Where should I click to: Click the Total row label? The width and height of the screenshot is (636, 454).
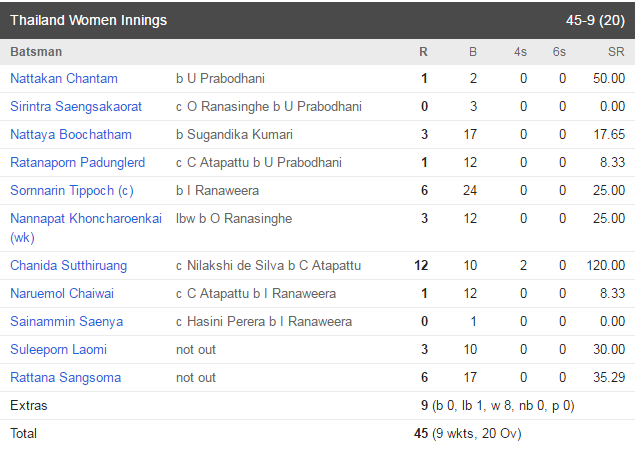(24, 433)
